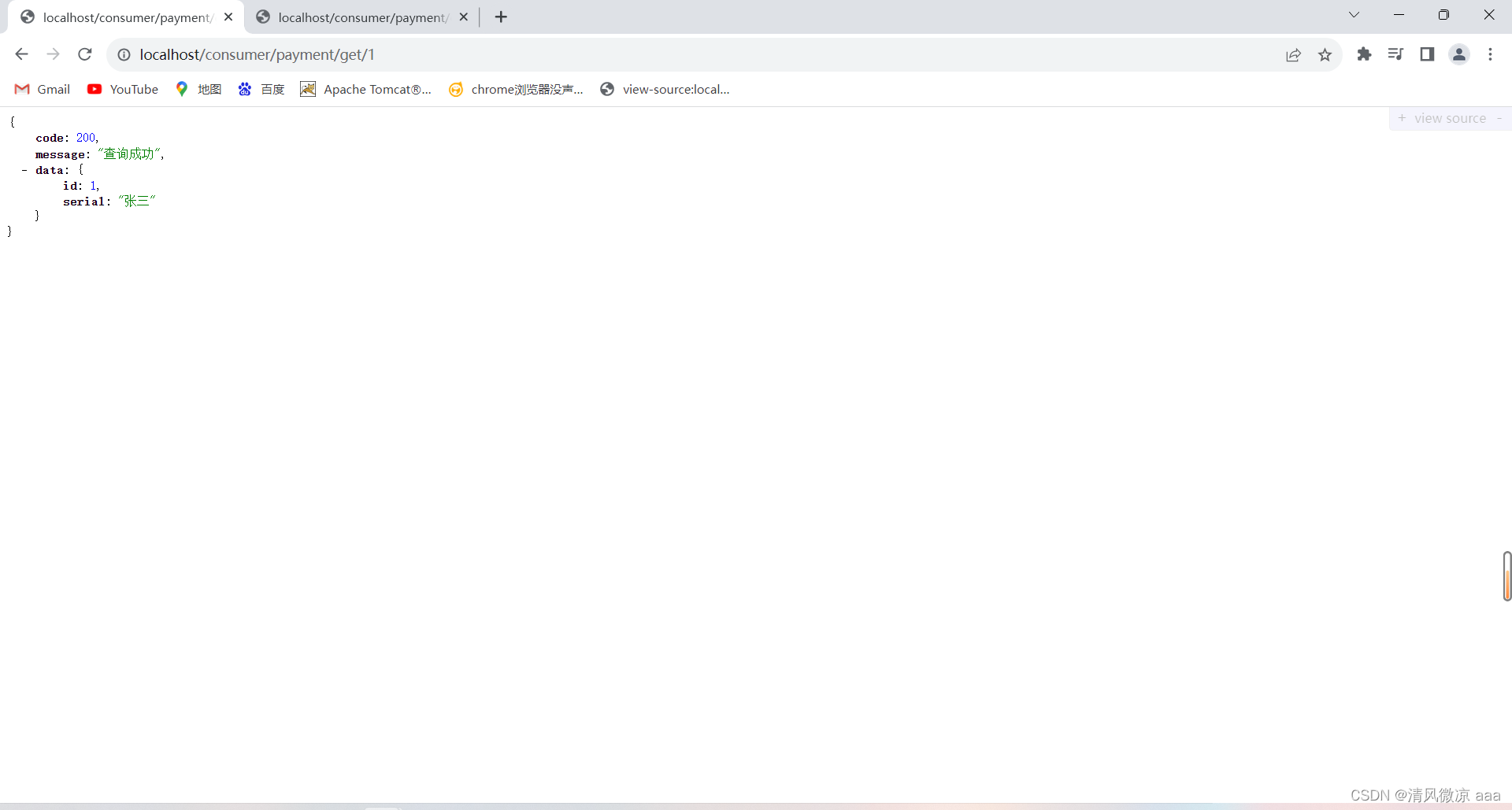Open the tab search dropdown arrow

[1354, 15]
